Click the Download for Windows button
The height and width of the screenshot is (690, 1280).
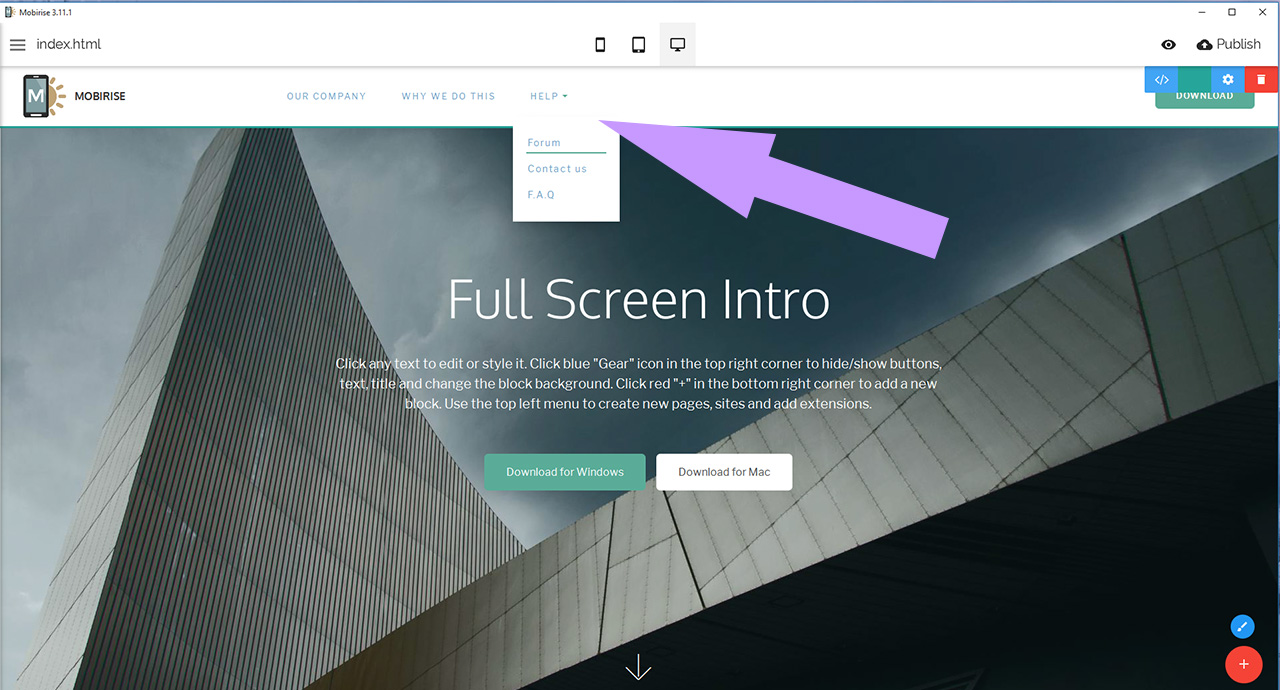(x=564, y=471)
